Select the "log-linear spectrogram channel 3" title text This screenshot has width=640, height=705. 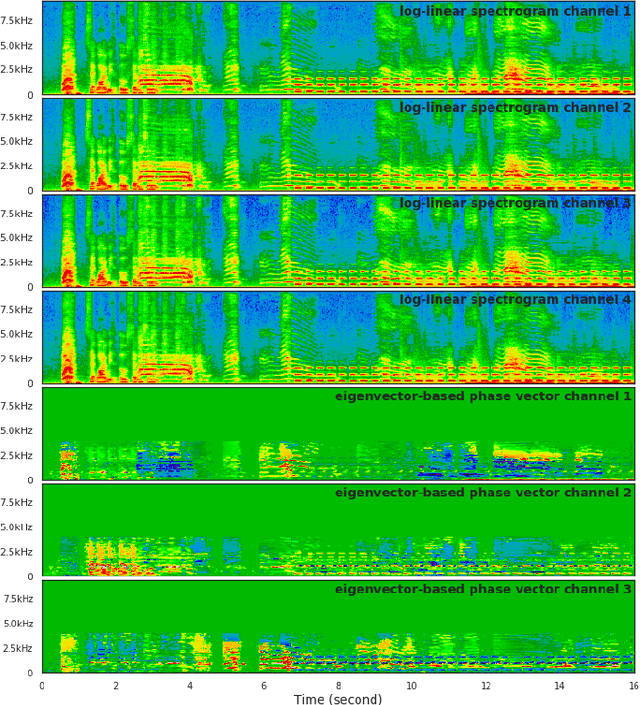tap(515, 204)
